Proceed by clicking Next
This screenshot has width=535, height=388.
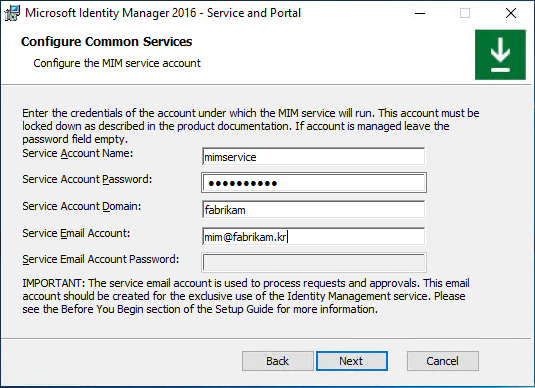tap(352, 361)
